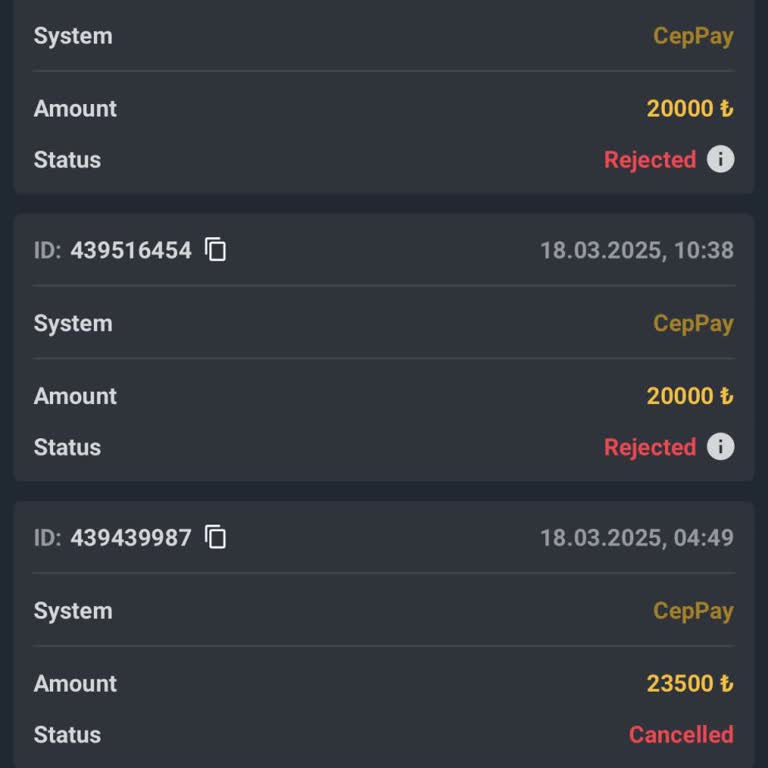
Task: Open rejection info icon in the topmost card
Action: coord(720,159)
